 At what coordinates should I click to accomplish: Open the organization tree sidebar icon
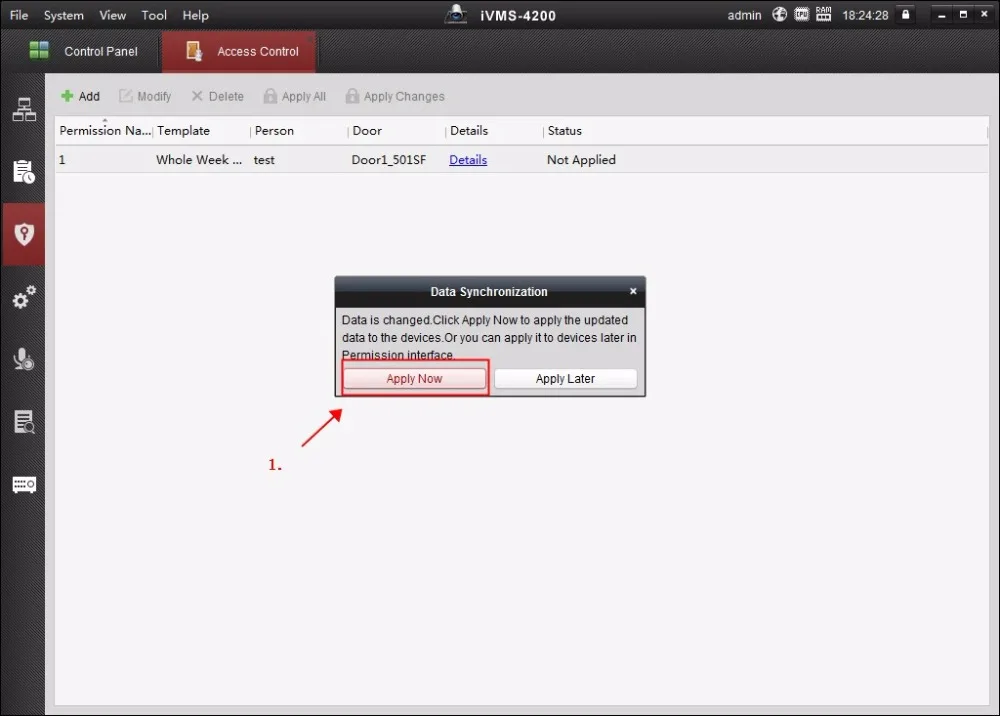coord(24,110)
